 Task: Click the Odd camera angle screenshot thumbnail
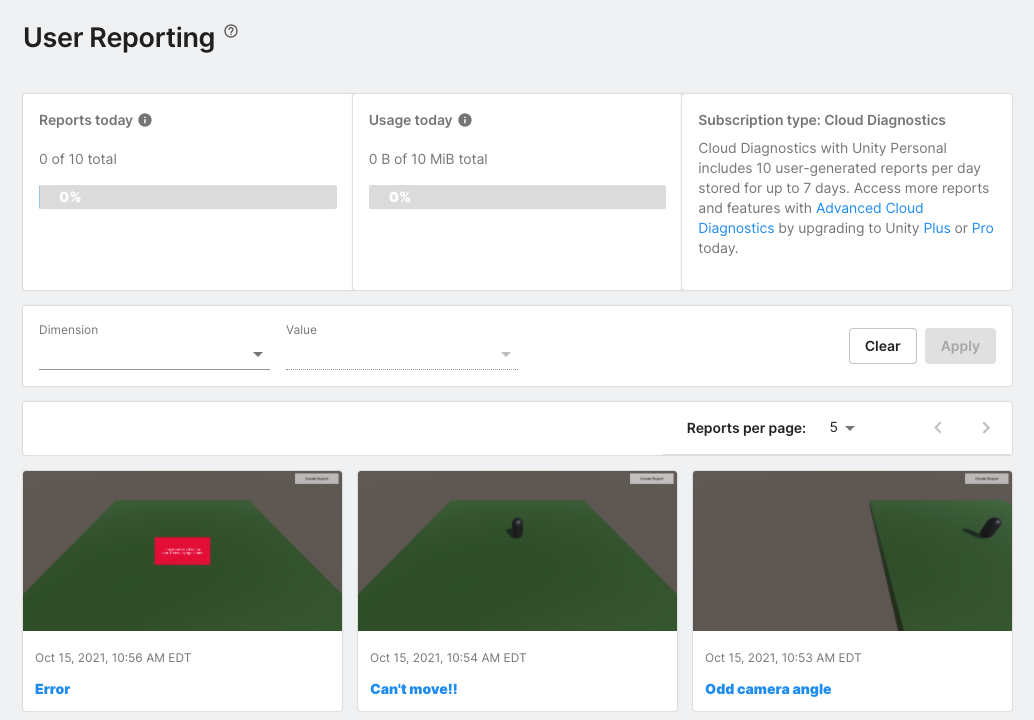[852, 551]
